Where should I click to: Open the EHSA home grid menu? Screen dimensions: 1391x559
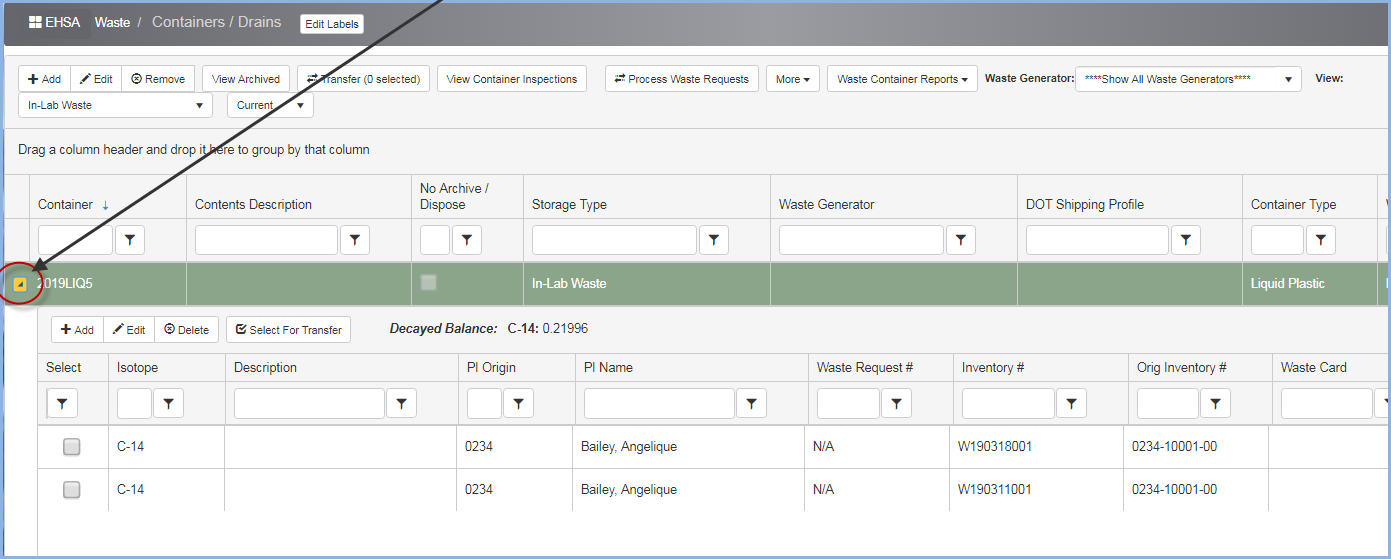pyautogui.click(x=55, y=22)
